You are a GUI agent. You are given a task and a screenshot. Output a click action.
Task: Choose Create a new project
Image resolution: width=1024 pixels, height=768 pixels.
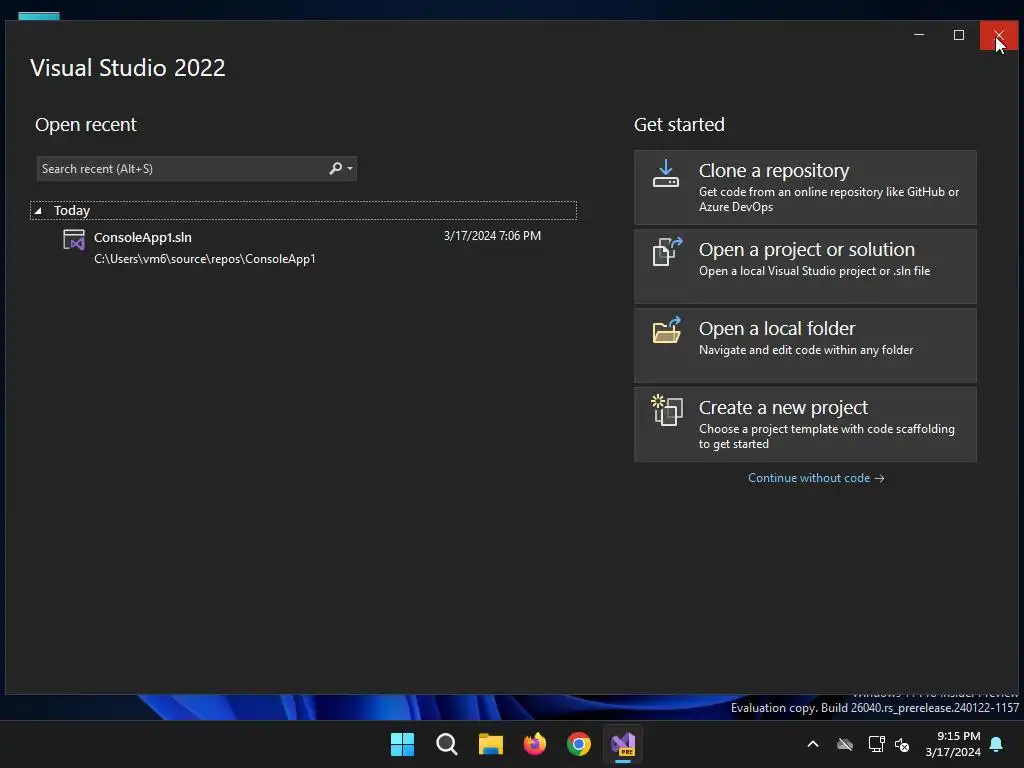(805, 424)
